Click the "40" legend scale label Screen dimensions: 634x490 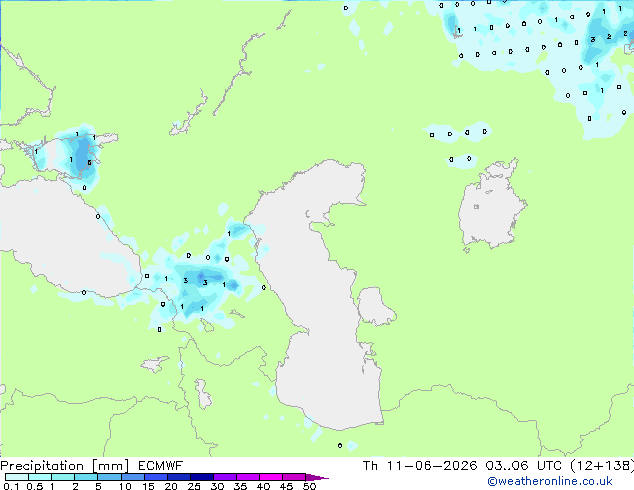click(263, 486)
